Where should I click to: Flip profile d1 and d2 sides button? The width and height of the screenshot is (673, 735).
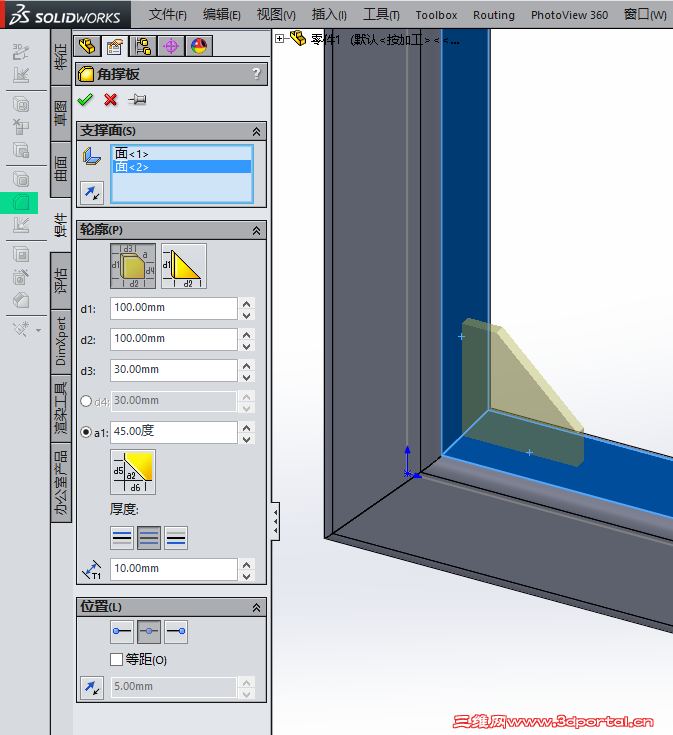(x=92, y=193)
